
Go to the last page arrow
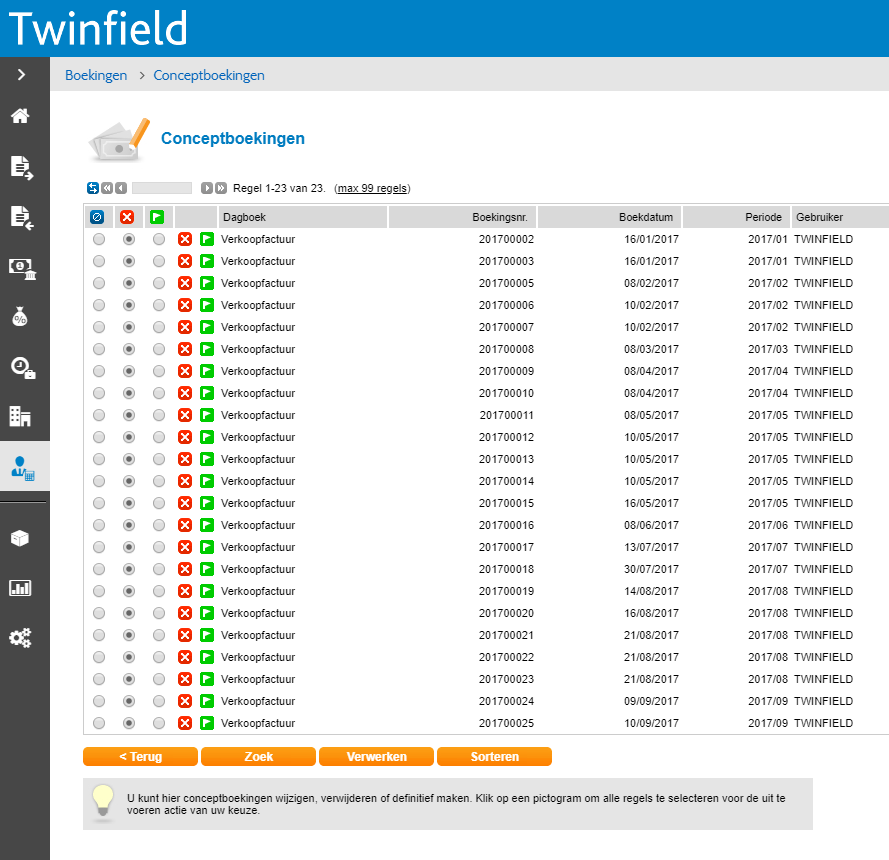221,188
